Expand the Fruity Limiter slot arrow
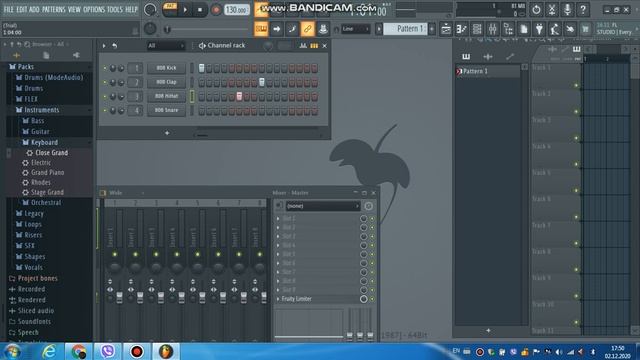The width and height of the screenshot is (640, 360). [x=278, y=299]
